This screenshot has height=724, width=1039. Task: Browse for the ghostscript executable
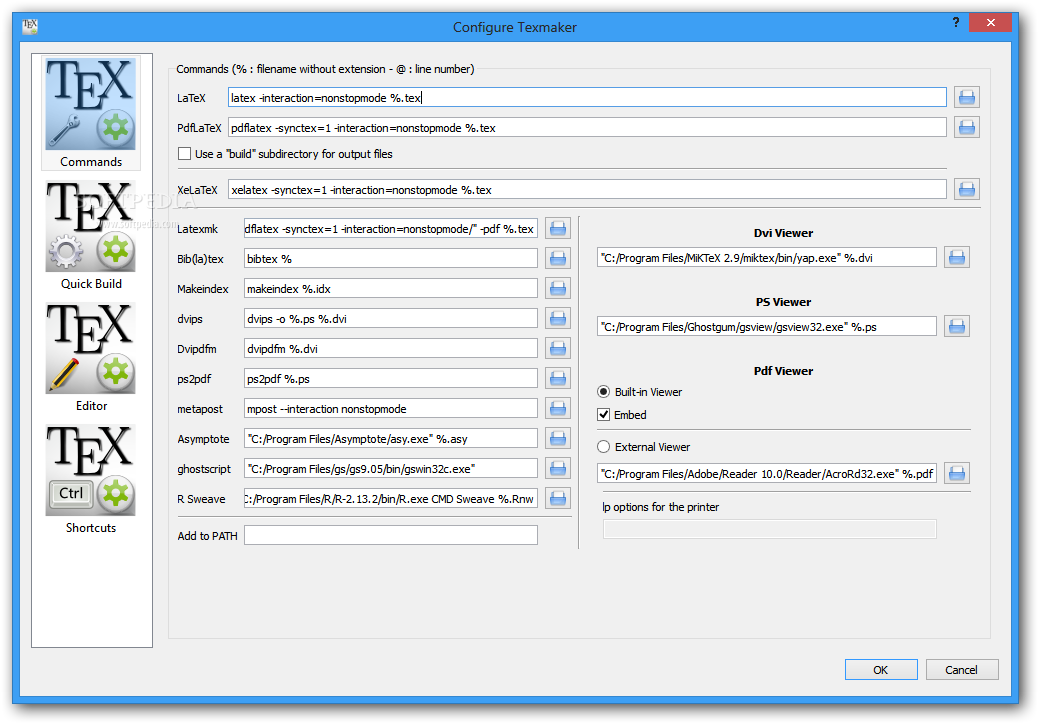[x=558, y=468]
